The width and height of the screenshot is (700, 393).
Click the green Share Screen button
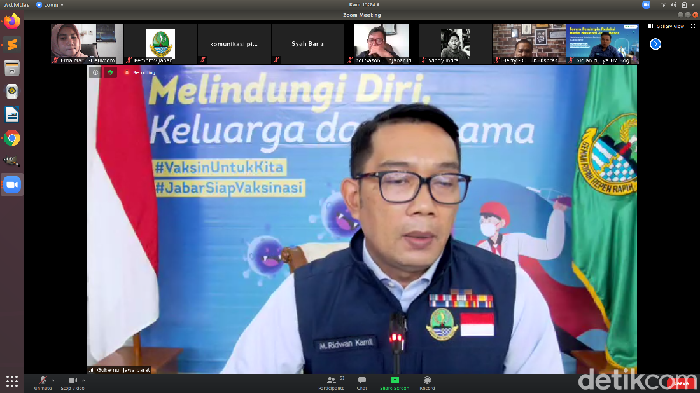[x=395, y=383]
